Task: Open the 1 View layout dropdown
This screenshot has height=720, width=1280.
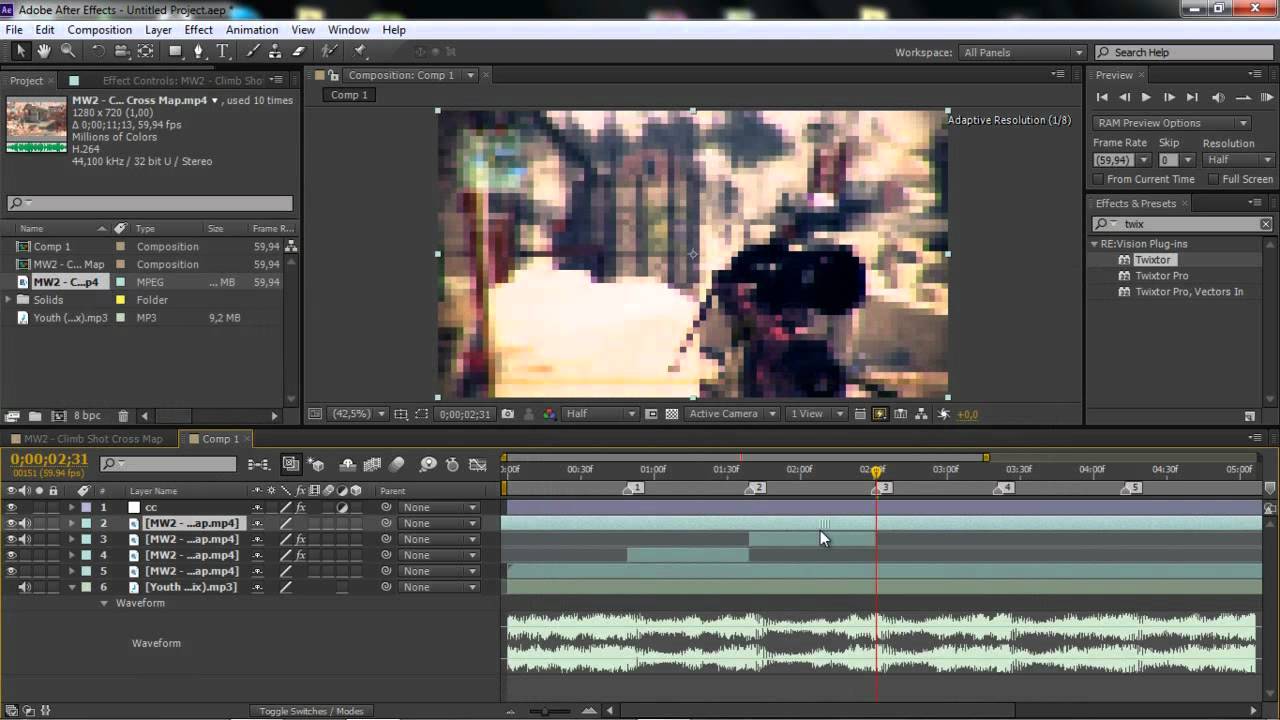Action: 815,414
